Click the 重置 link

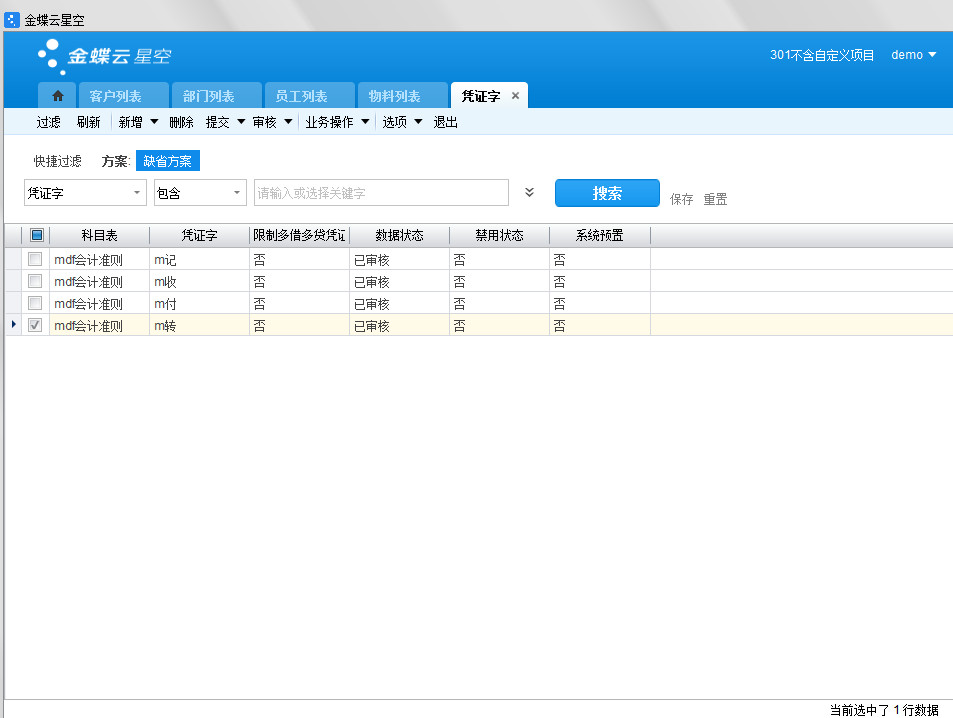tap(715, 199)
